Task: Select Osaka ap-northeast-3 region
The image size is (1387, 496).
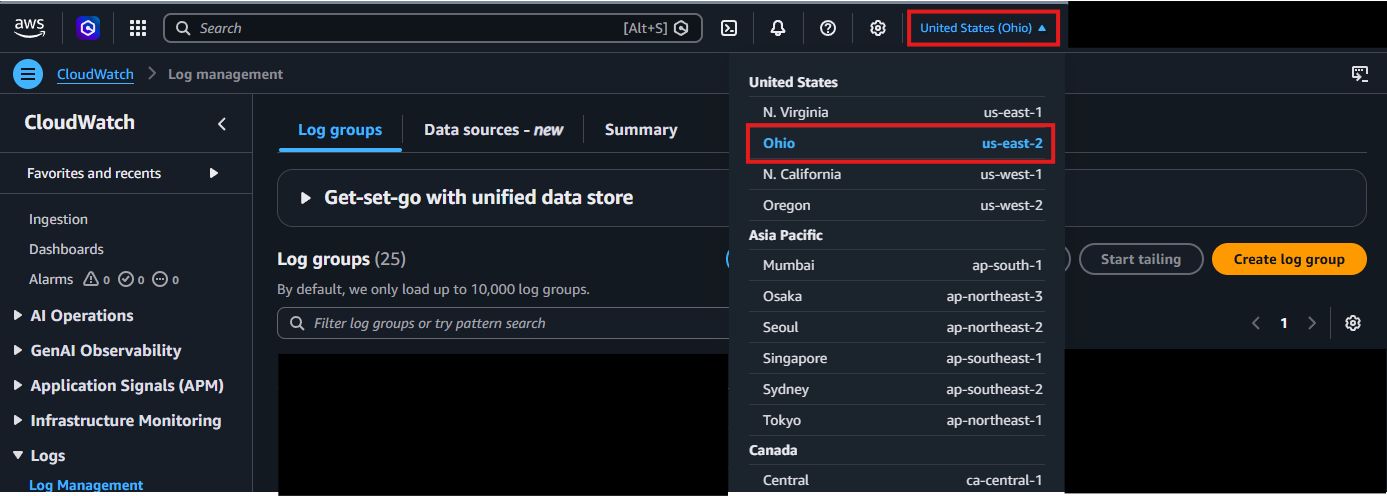Action: [x=897, y=296]
